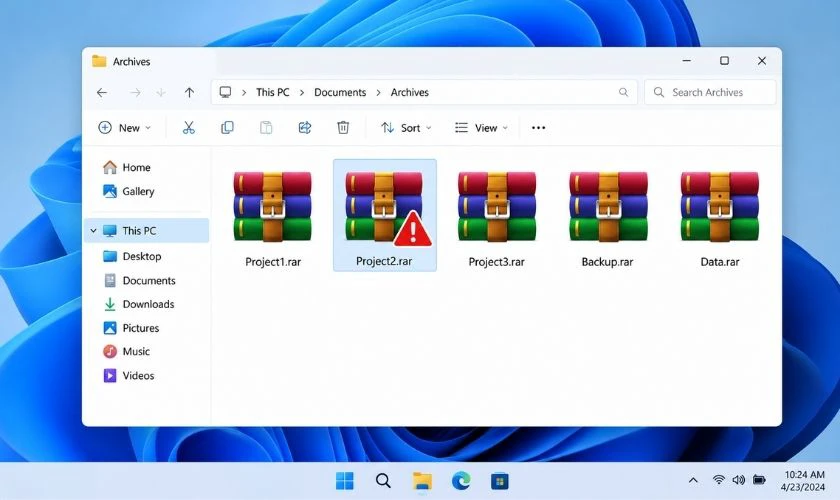Open Microsoft Edge from taskbar
The height and width of the screenshot is (500, 840).
pos(461,481)
